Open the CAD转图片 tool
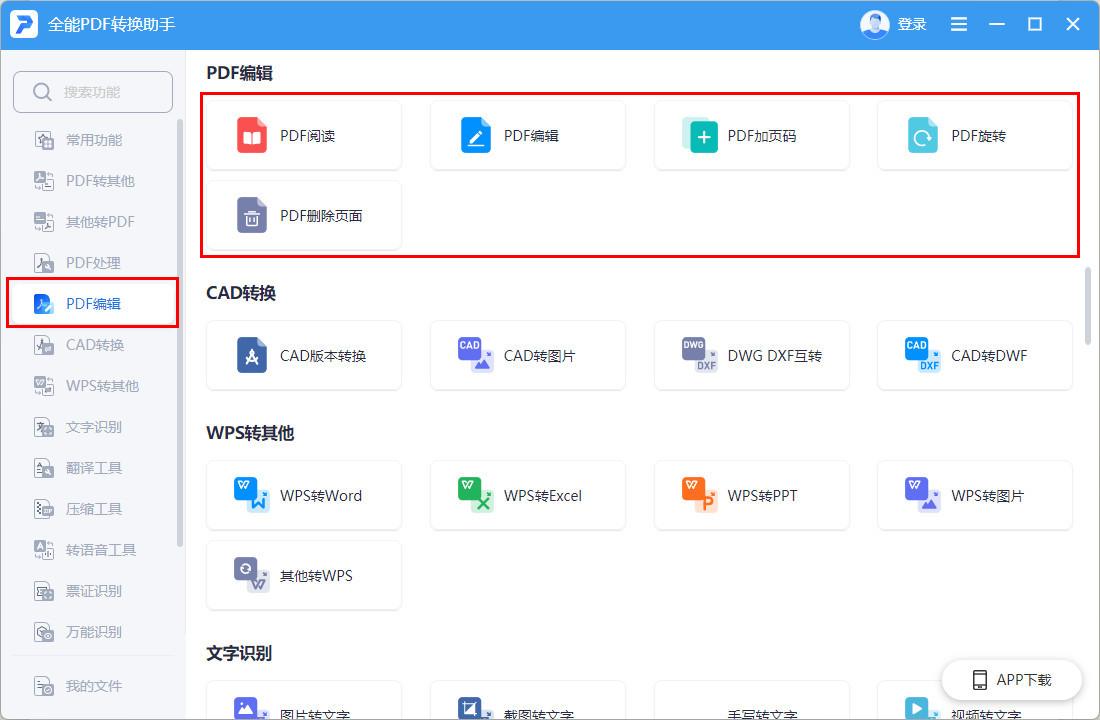This screenshot has height=720, width=1100. [528, 355]
